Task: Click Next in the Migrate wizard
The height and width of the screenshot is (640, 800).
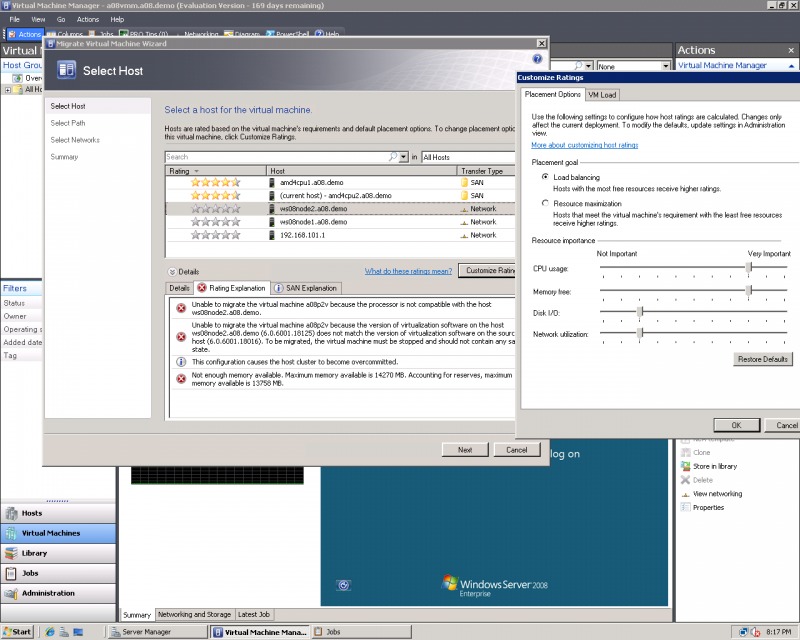Action: pyautogui.click(x=465, y=450)
